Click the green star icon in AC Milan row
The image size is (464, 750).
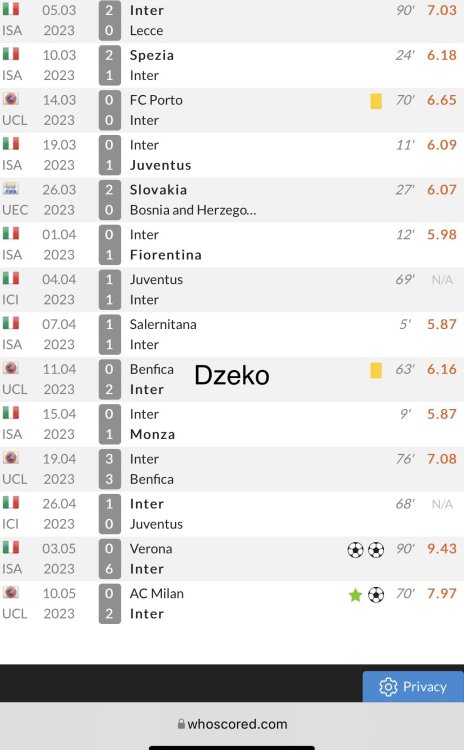point(355,595)
